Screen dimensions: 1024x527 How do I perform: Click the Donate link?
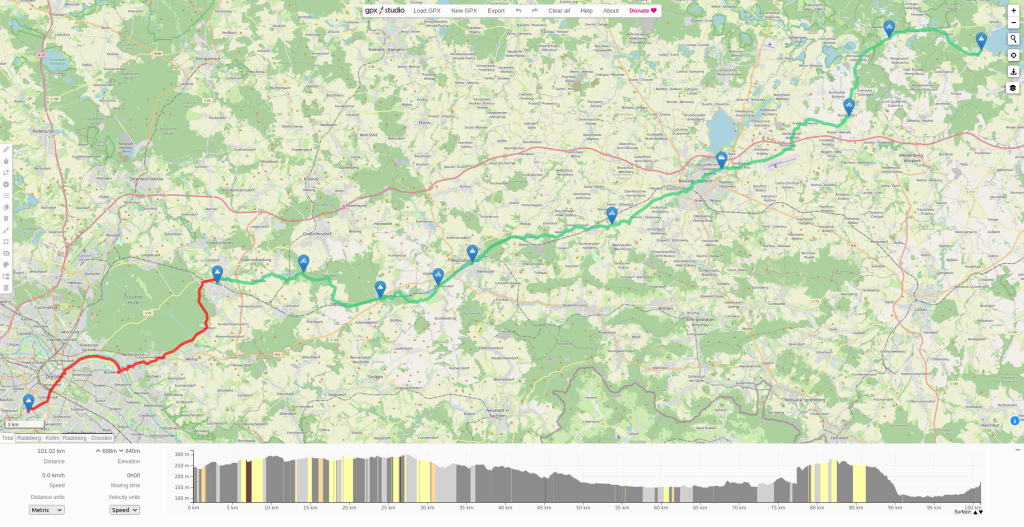(x=642, y=11)
